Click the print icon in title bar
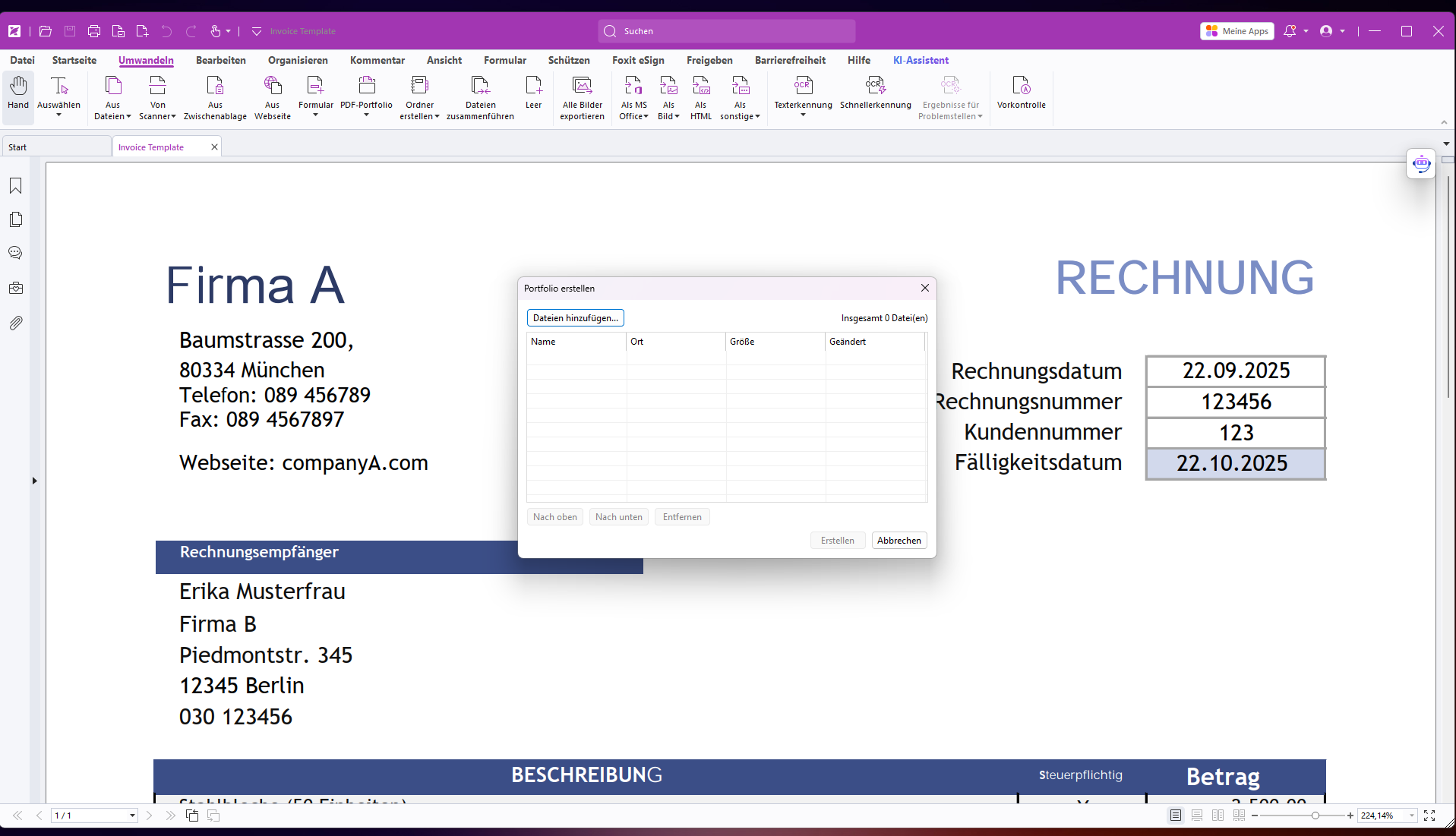This screenshot has width=1456, height=836. pos(94,31)
